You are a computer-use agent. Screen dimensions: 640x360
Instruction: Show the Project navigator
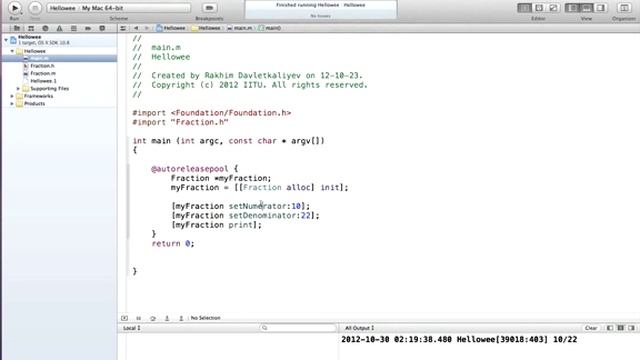(x=17, y=28)
